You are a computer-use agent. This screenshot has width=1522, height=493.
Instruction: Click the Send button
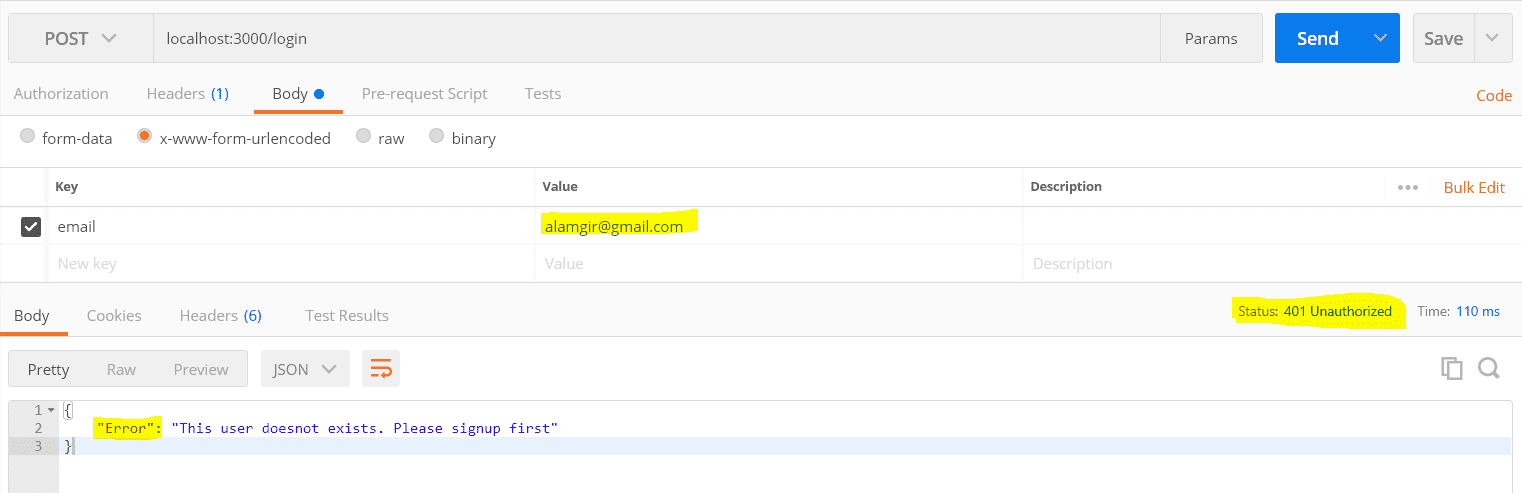click(x=1318, y=39)
